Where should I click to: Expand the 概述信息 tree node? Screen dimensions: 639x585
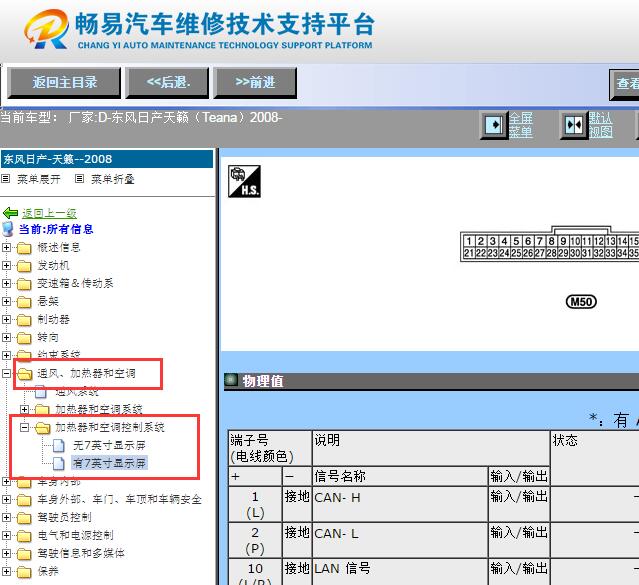pos(6,247)
